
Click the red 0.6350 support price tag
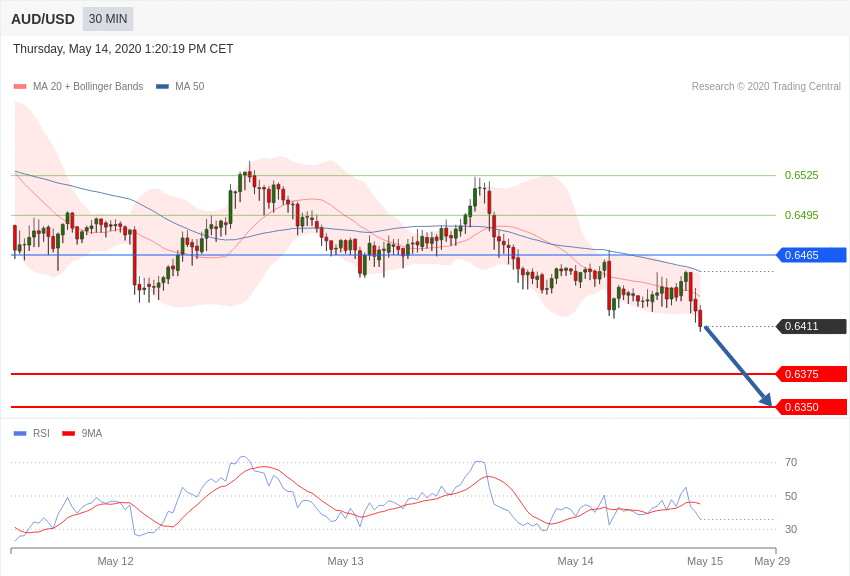(x=811, y=407)
